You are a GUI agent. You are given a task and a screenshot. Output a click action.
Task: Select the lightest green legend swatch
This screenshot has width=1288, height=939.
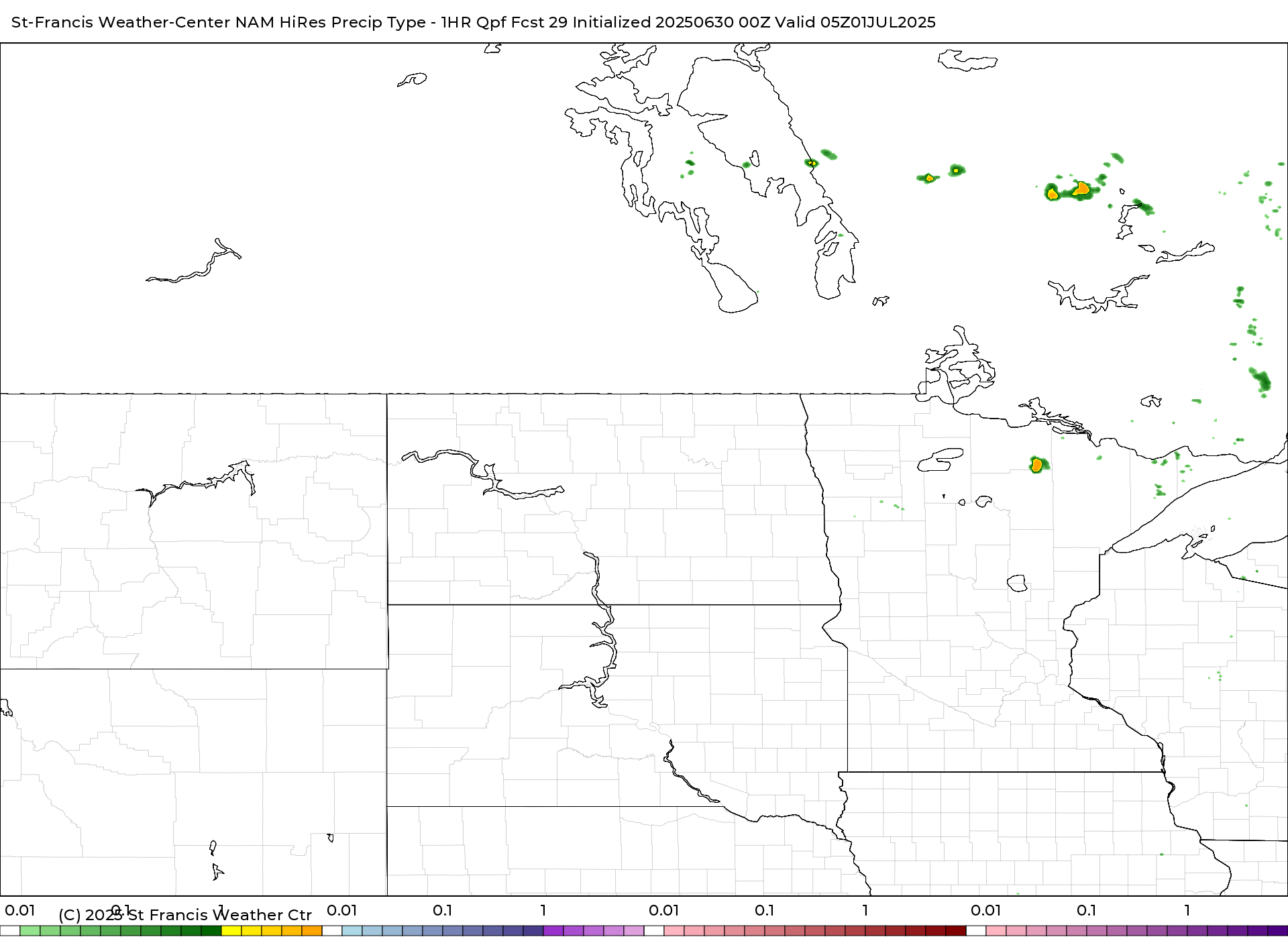point(30,931)
